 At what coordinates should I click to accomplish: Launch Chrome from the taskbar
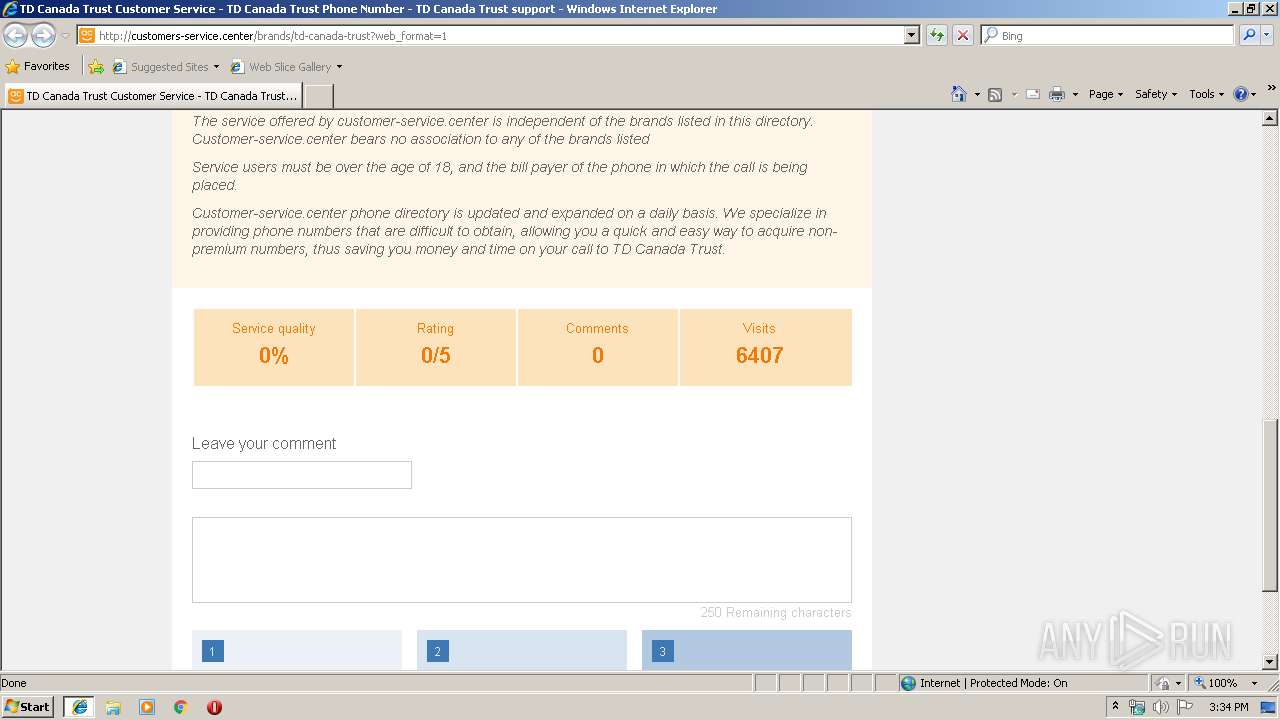181,707
